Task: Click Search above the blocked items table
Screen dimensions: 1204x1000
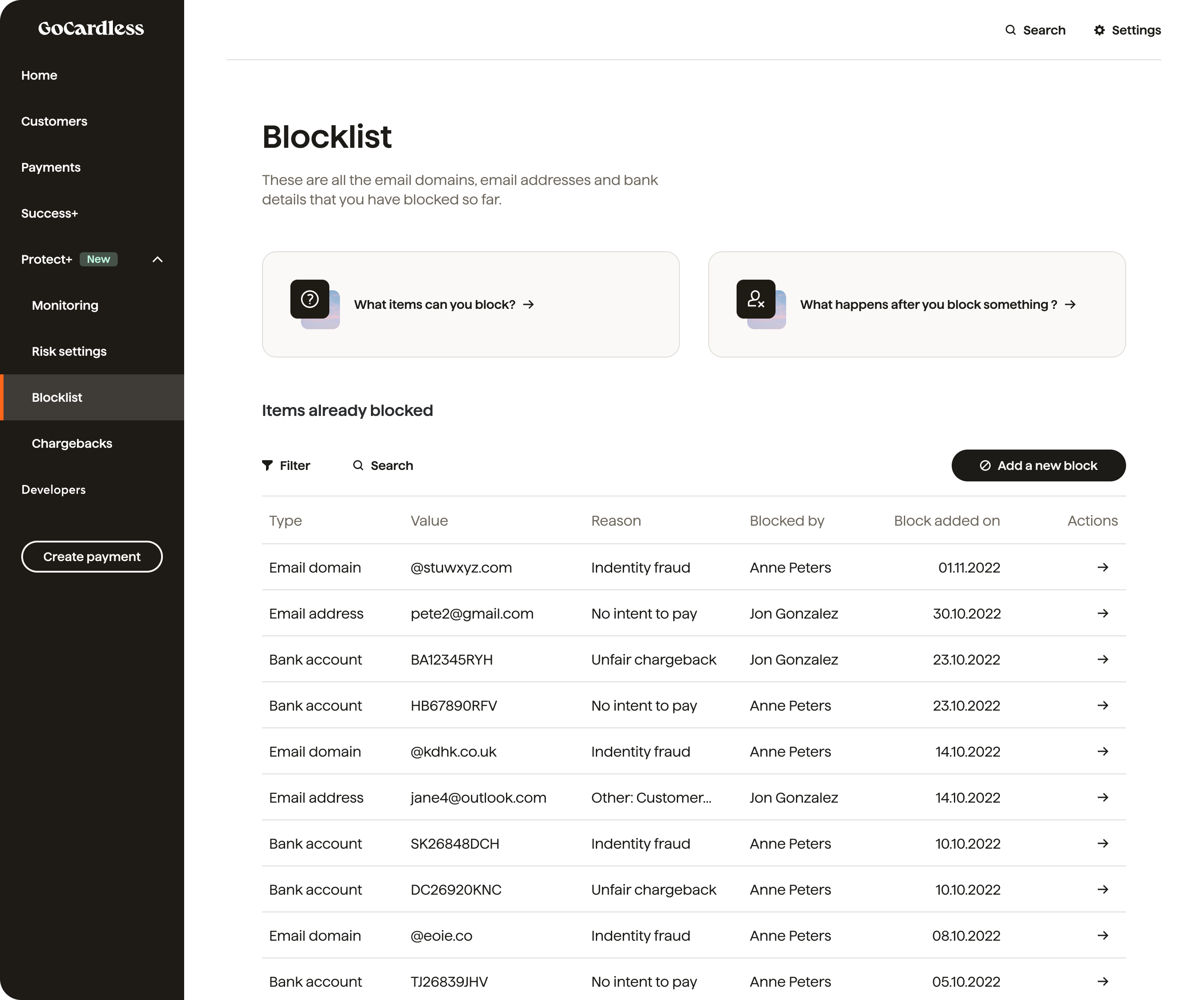Action: 392,465
